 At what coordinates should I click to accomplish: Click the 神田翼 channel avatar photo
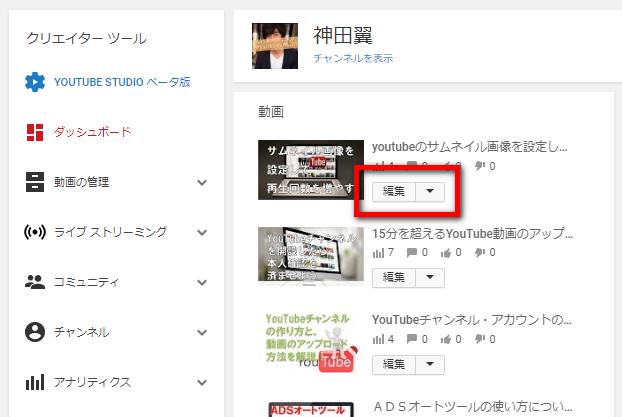(x=275, y=46)
